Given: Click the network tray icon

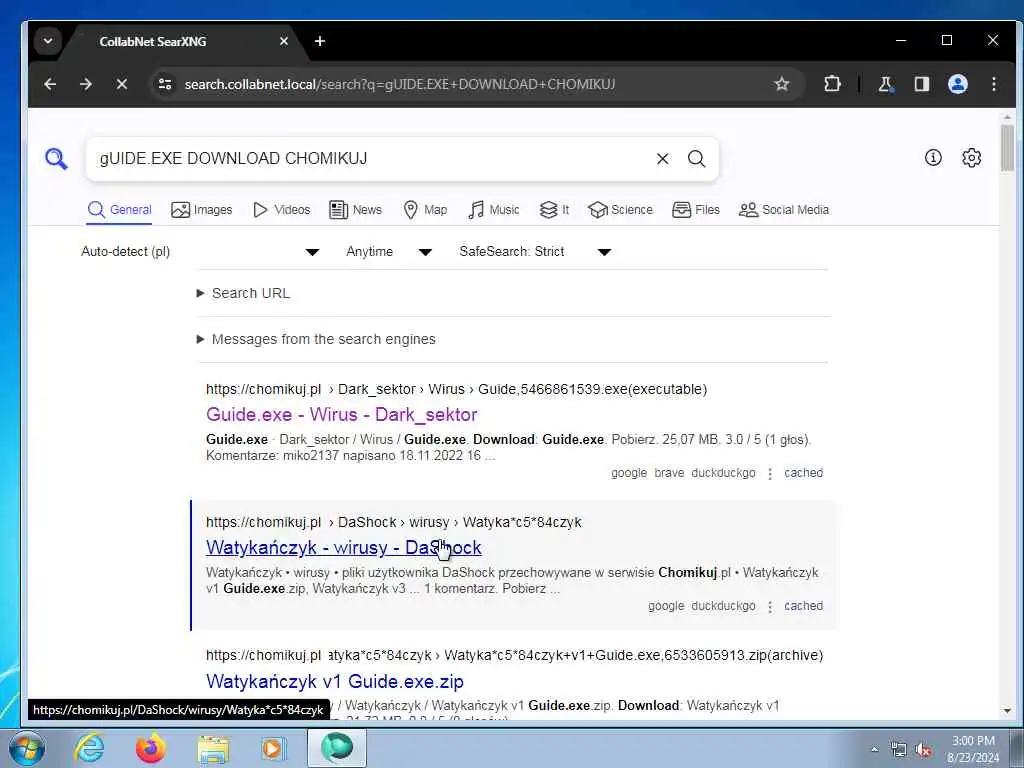Looking at the screenshot, I should click(x=899, y=750).
